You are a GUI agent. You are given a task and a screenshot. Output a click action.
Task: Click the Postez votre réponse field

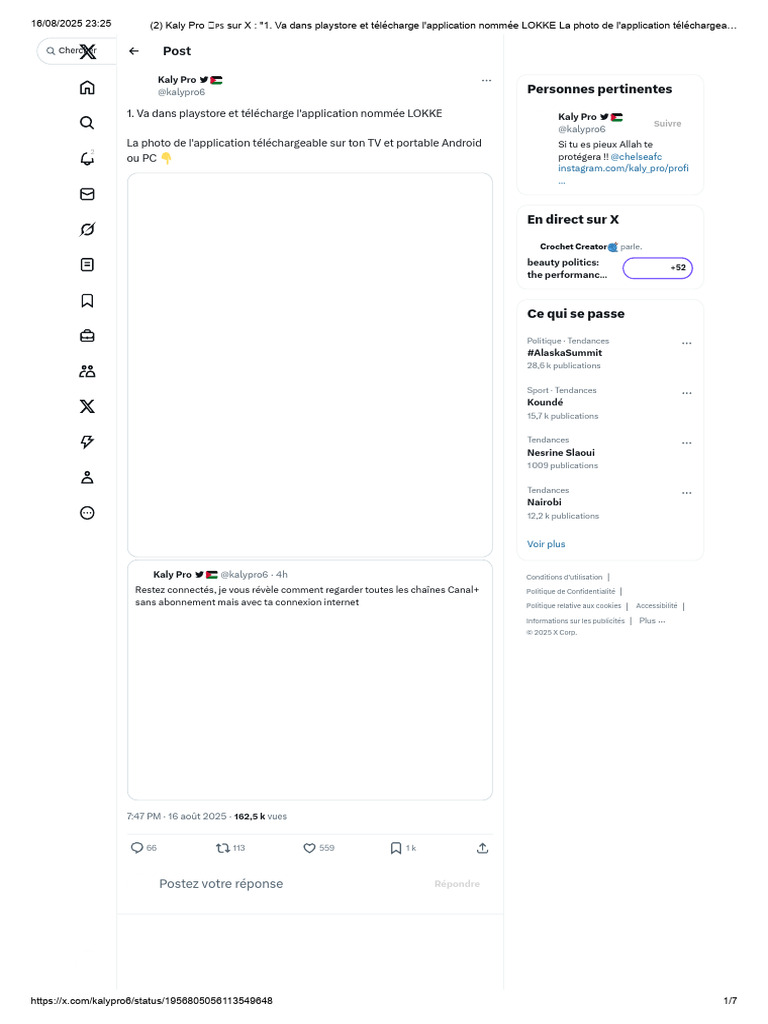pos(221,884)
